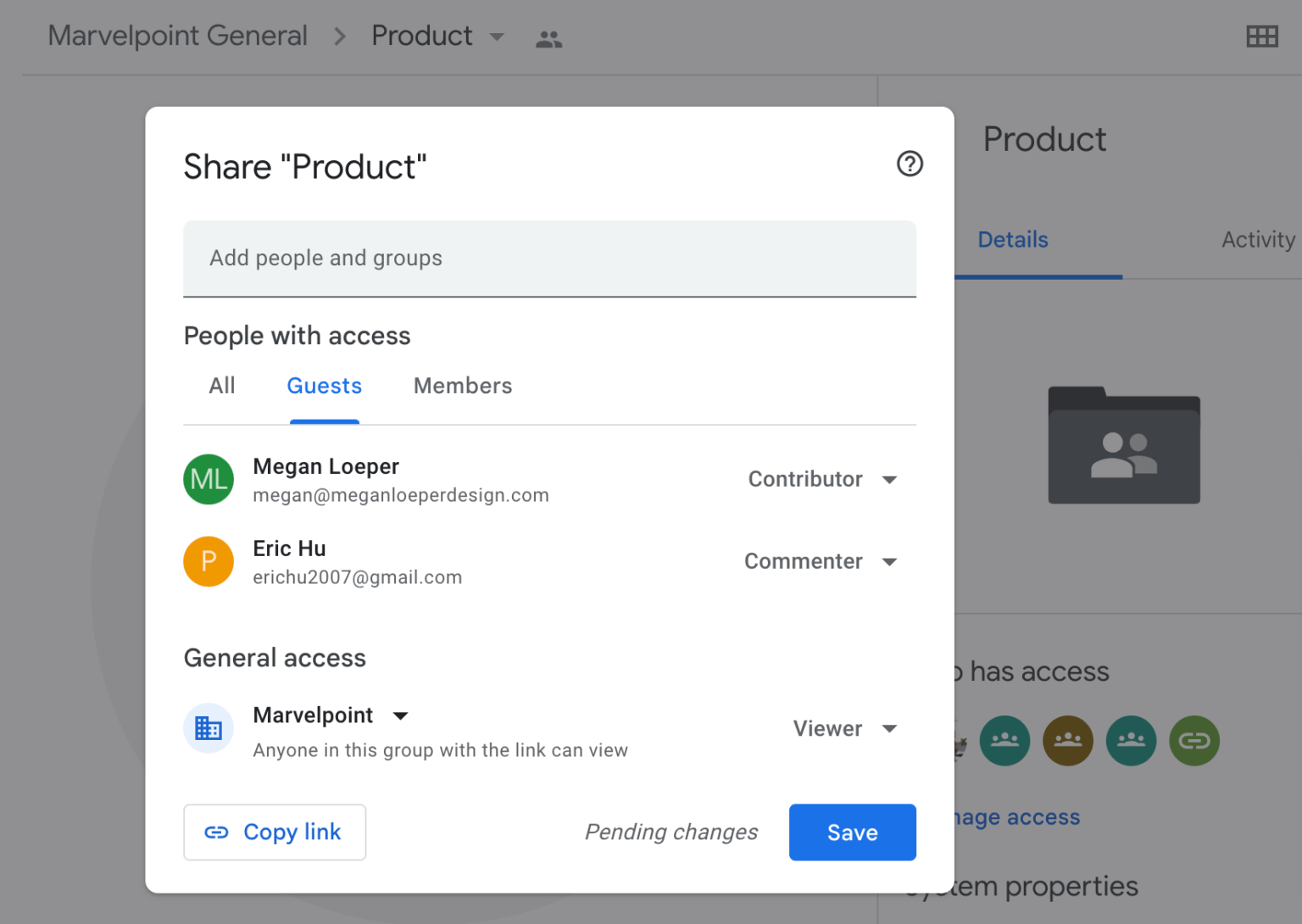Open the Activity tab
Screen dimensions: 1302x924
1258,240
